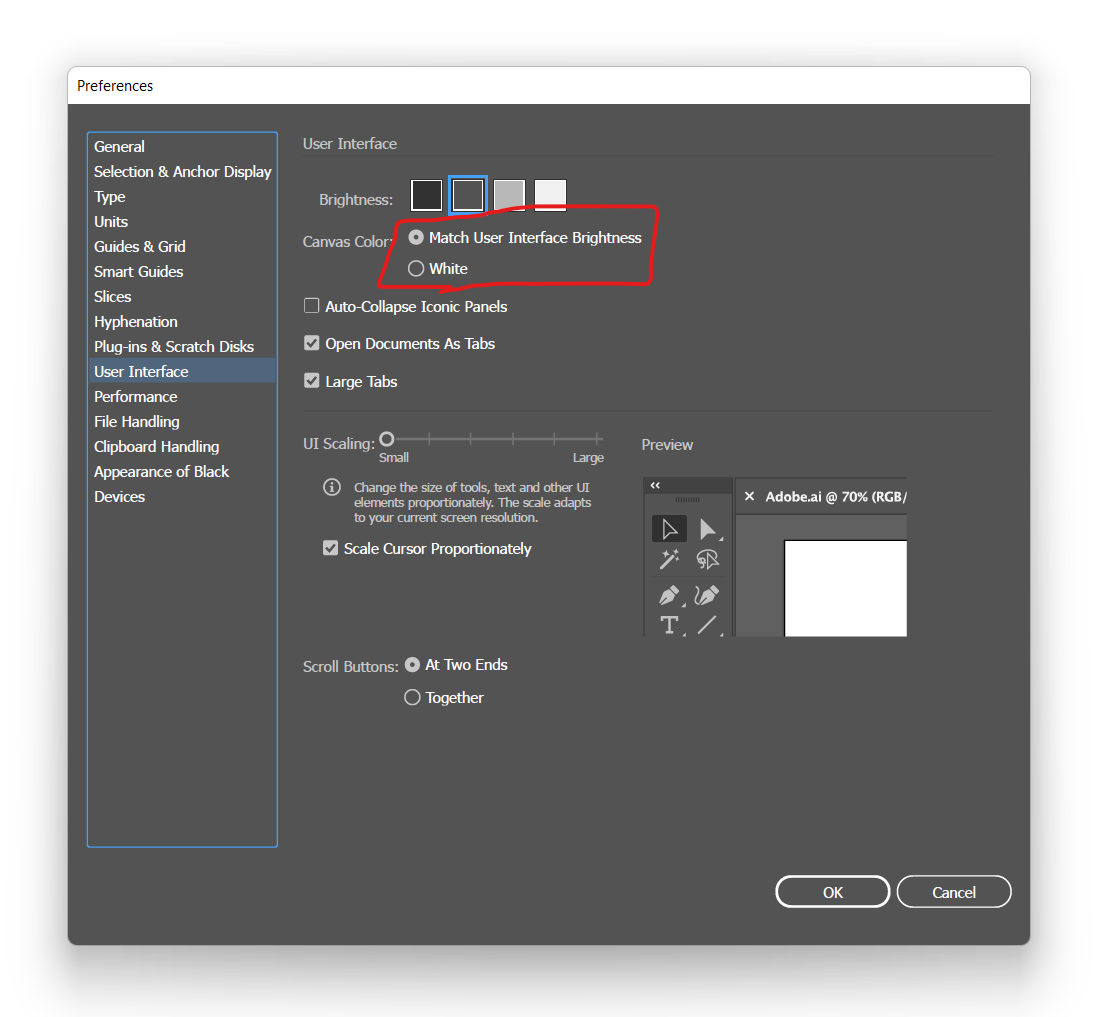Open Appearance of Black category
The image size is (1104, 1017).
tap(182, 472)
